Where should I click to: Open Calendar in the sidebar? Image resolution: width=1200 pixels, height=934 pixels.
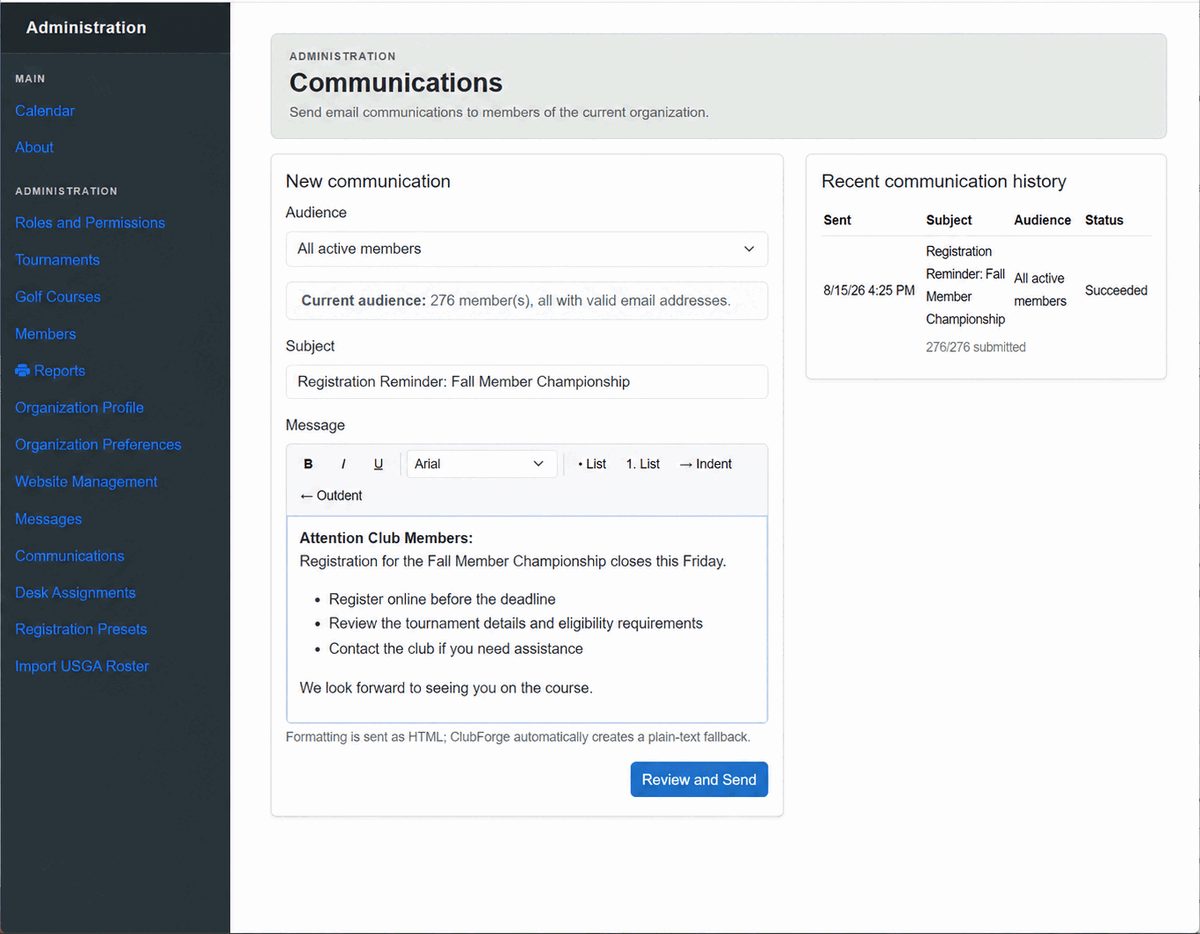(x=45, y=111)
